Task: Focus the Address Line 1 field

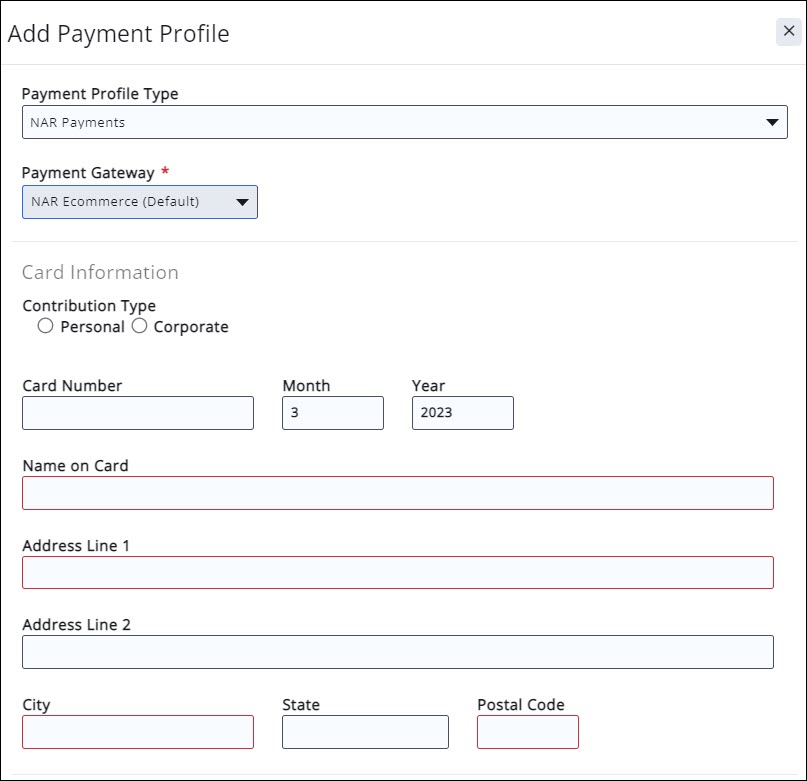Action: pos(398,572)
